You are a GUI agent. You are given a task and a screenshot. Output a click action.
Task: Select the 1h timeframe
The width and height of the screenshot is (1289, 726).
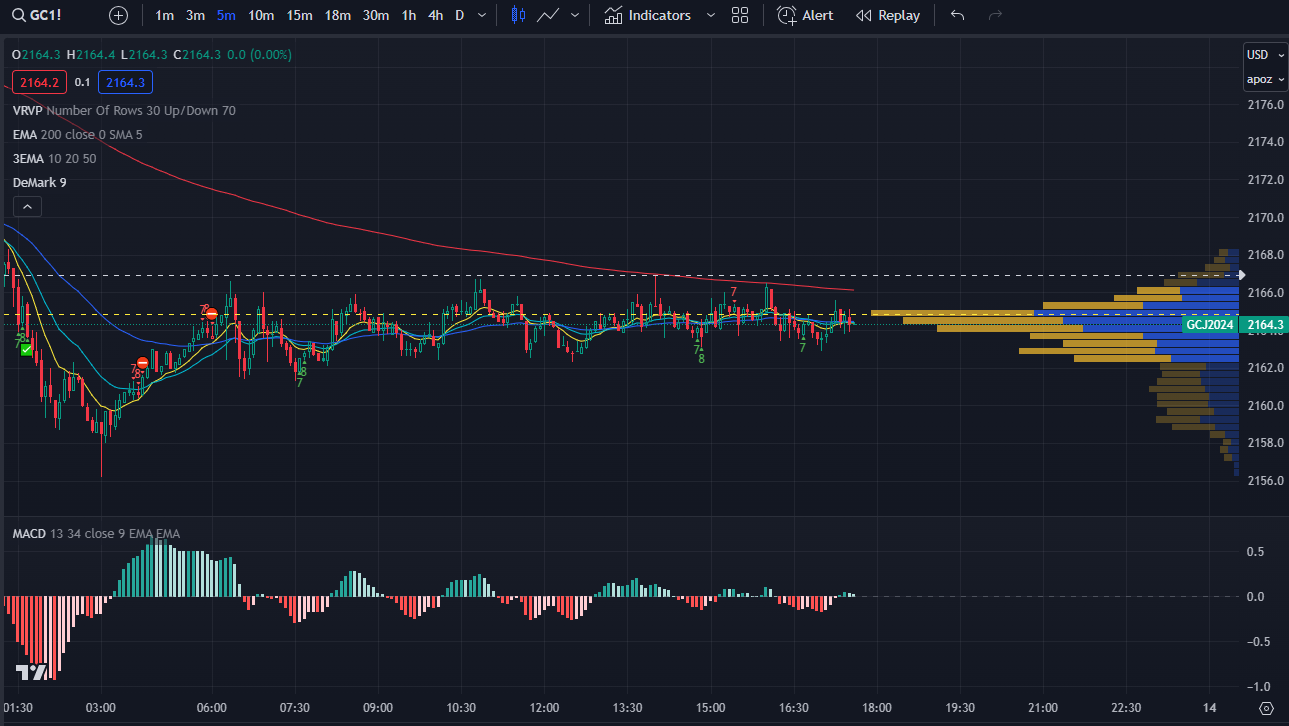(408, 15)
